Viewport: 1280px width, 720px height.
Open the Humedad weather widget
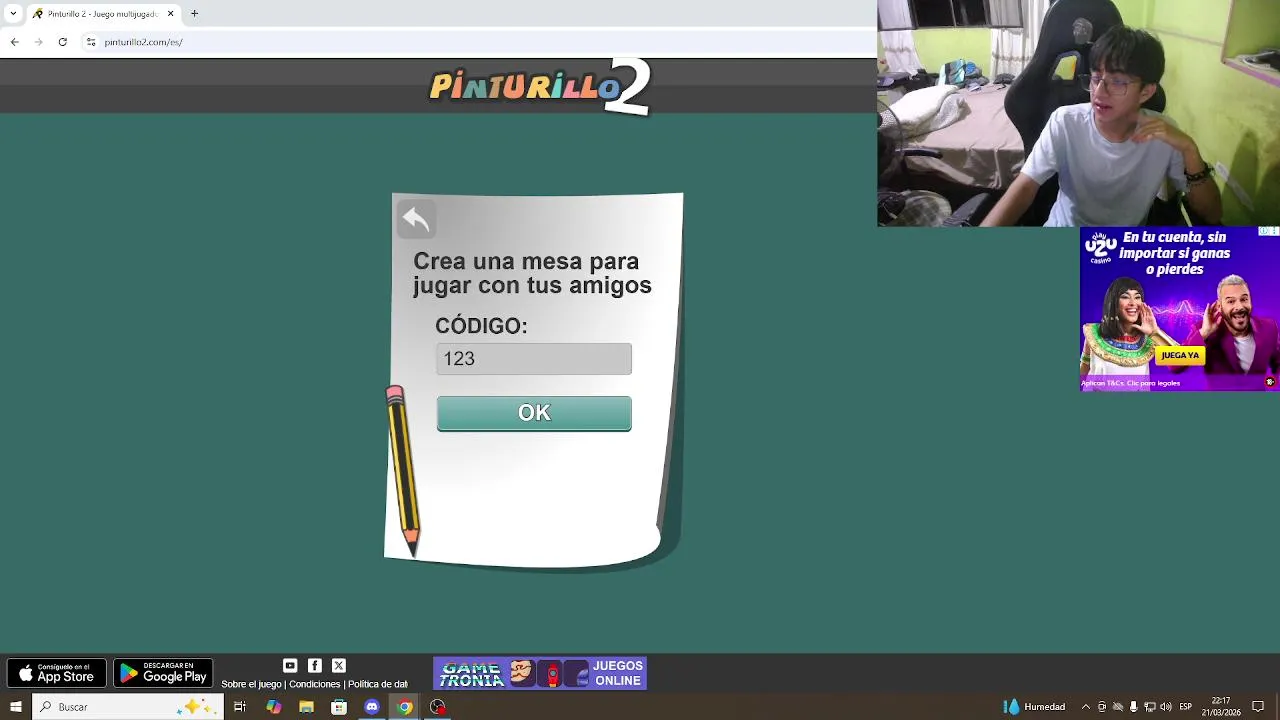[x=1034, y=707]
